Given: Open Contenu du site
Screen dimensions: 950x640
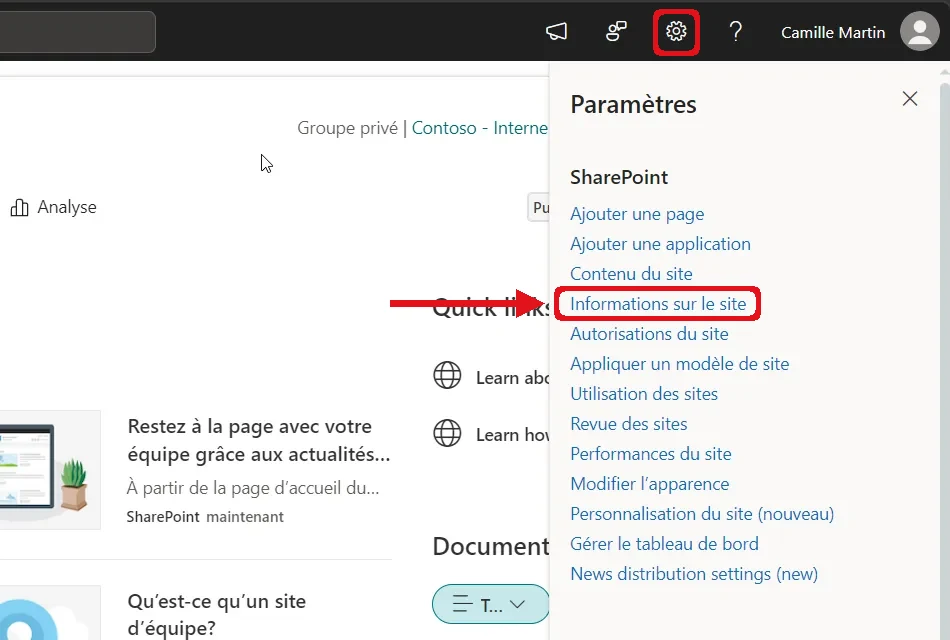Looking at the screenshot, I should 631,274.
